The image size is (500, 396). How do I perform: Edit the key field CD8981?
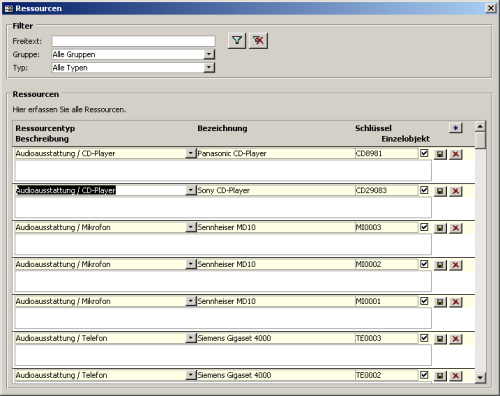pos(387,153)
